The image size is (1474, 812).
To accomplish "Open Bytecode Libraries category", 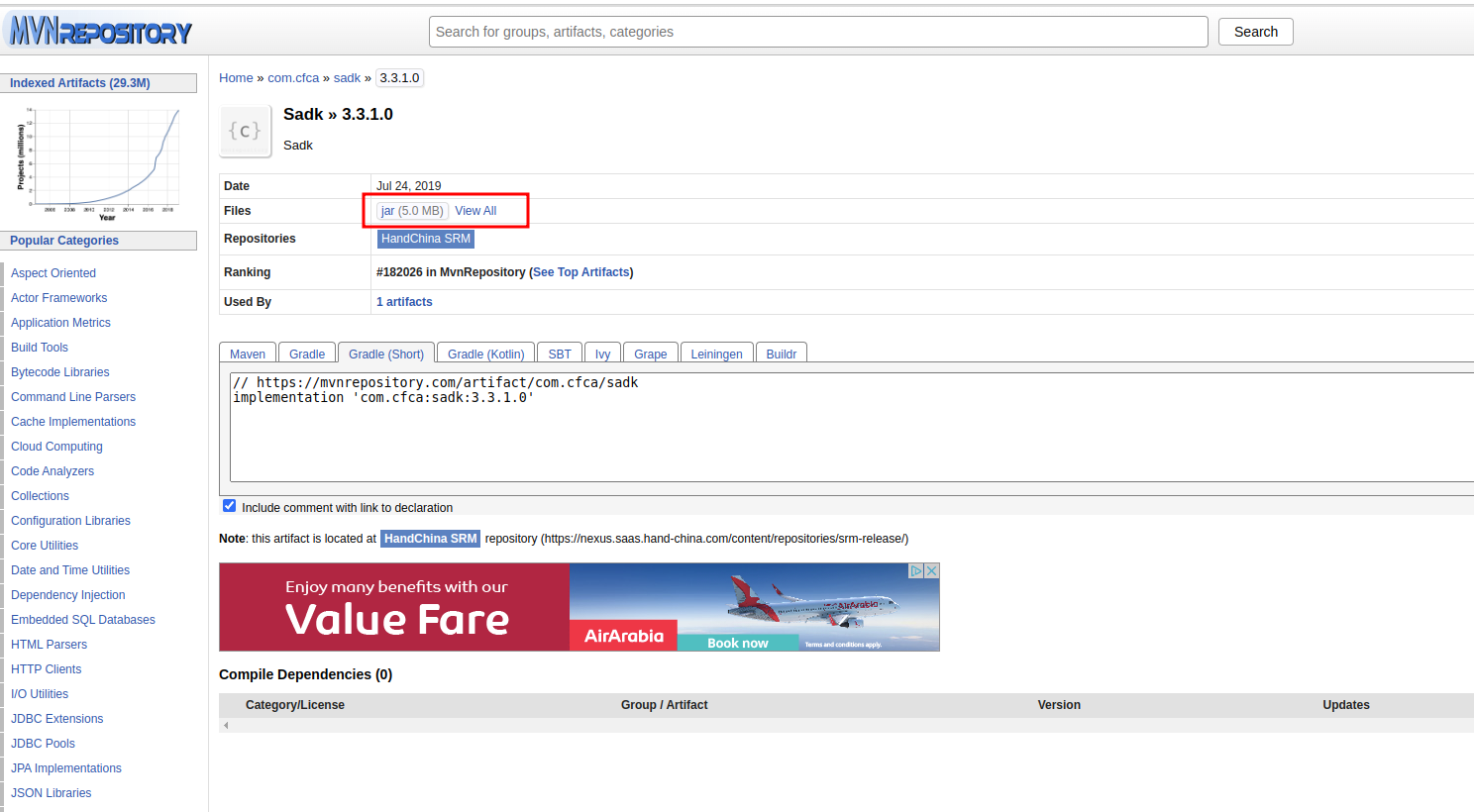I will tap(60, 372).
